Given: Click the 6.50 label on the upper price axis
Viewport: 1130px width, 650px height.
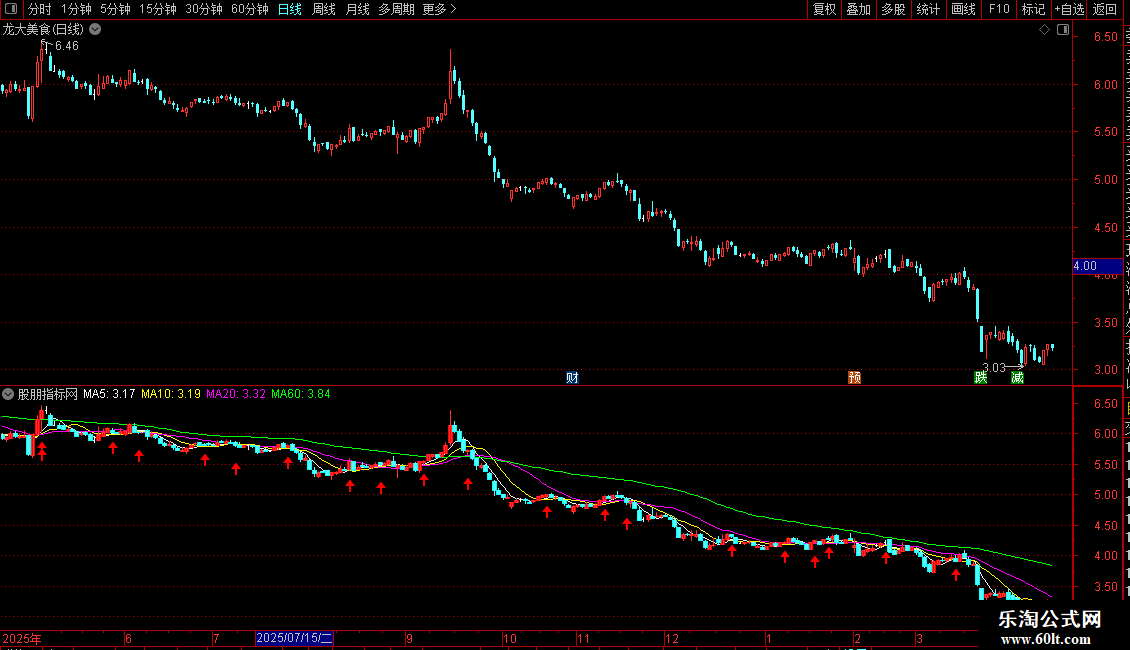Looking at the screenshot, I should click(x=1105, y=37).
